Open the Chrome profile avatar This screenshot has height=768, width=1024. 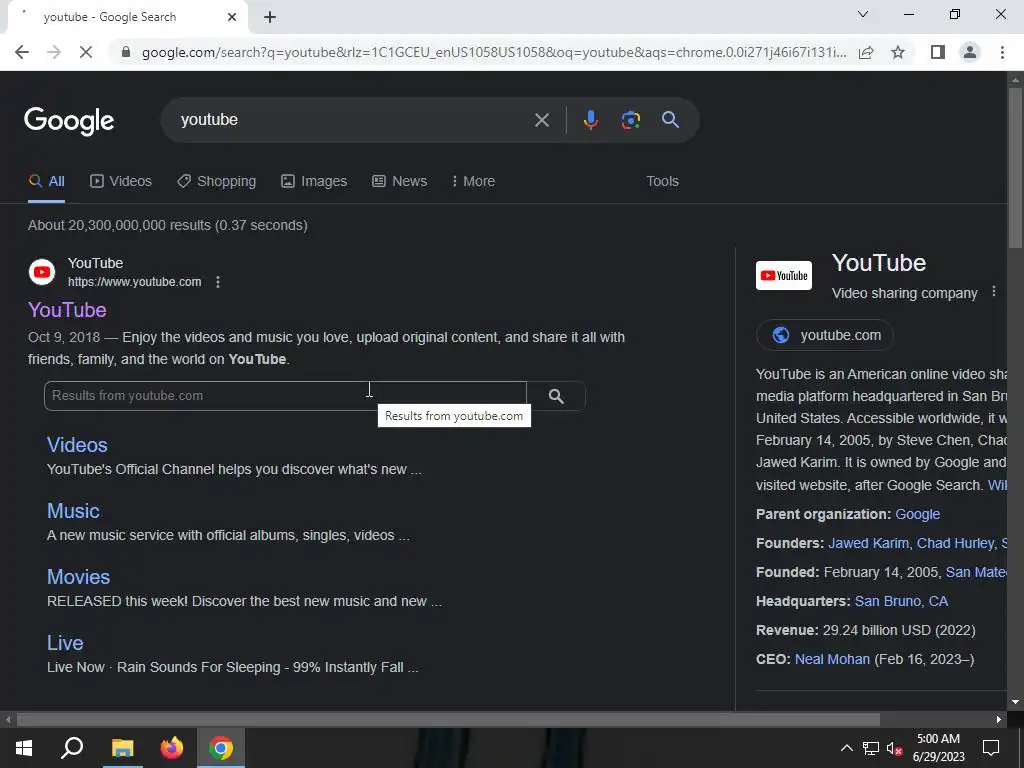coord(970,52)
